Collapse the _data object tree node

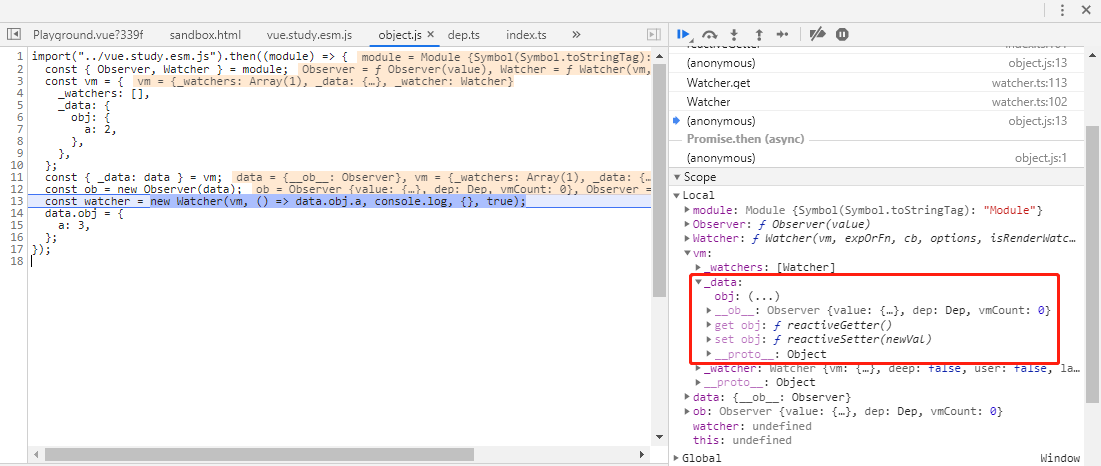click(699, 282)
